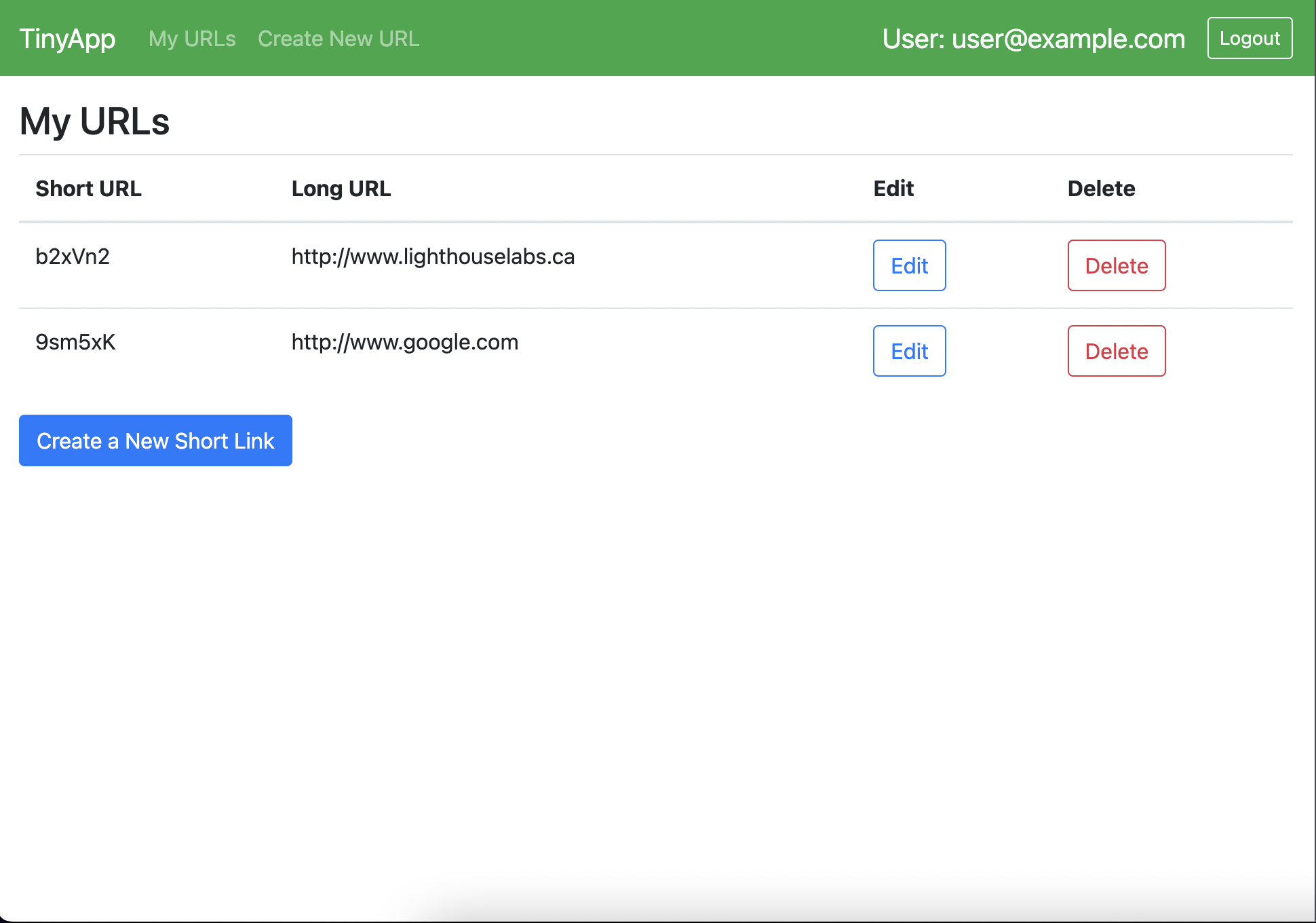
Task: Click Create a New Short Link button
Action: click(155, 440)
